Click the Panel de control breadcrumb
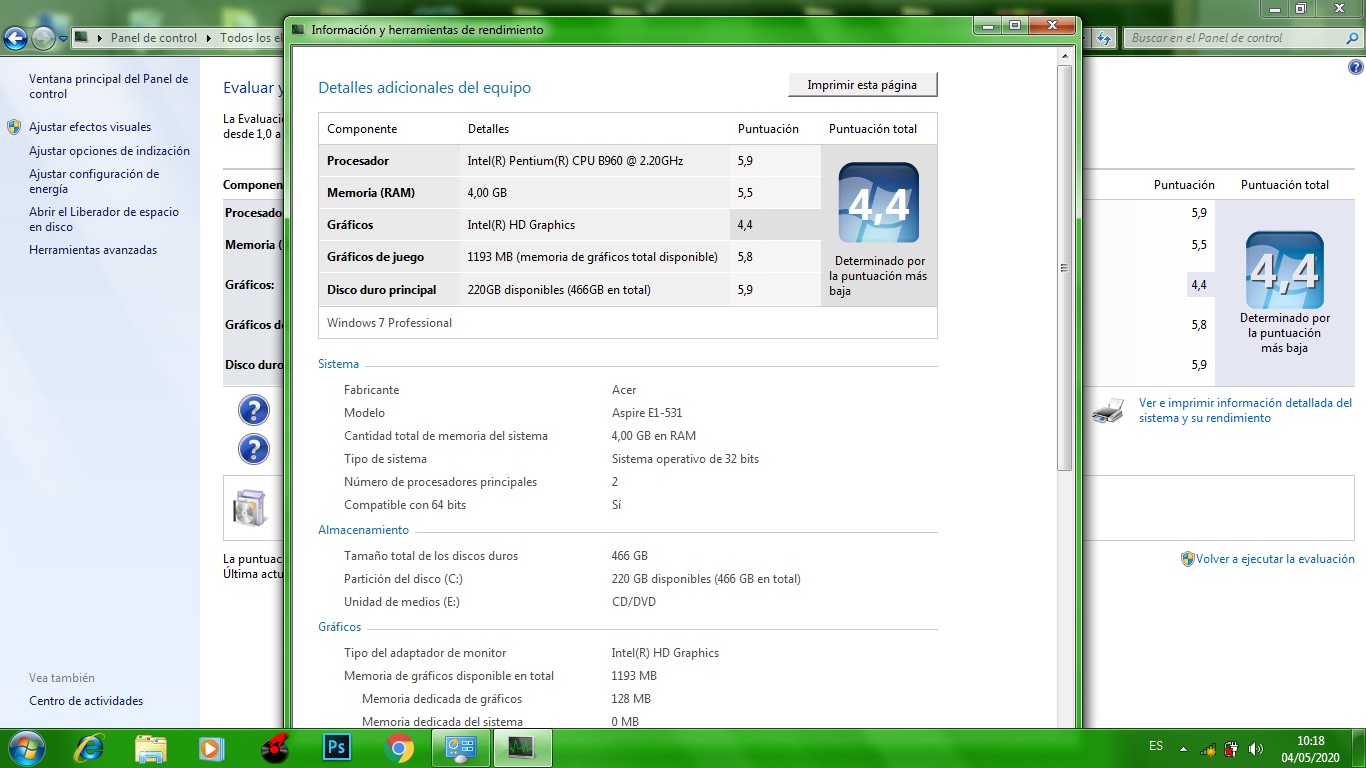Image resolution: width=1366 pixels, height=768 pixels. coord(154,38)
